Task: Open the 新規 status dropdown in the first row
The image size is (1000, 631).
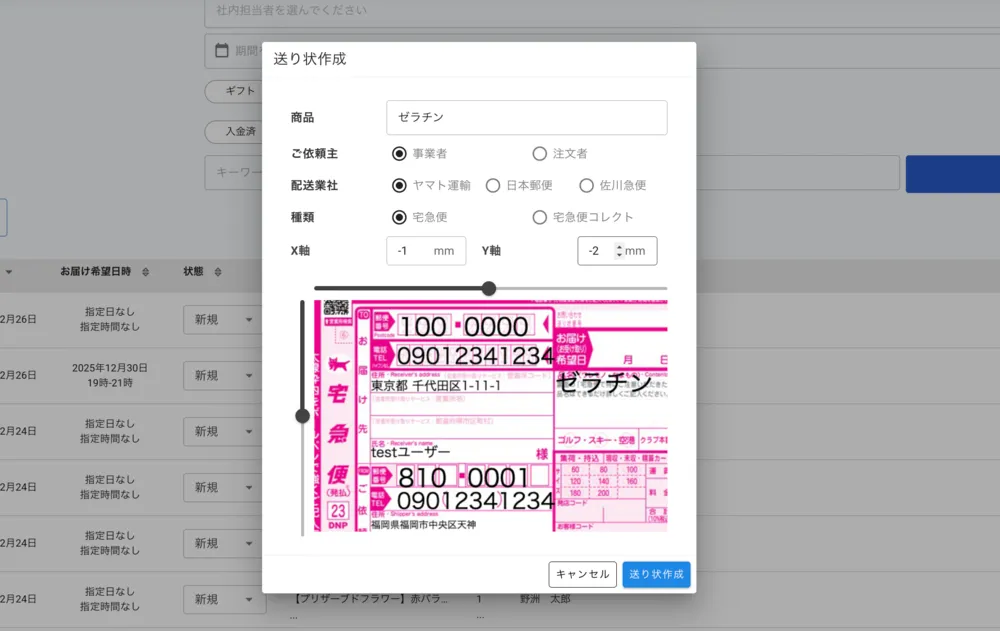Action: point(224,319)
